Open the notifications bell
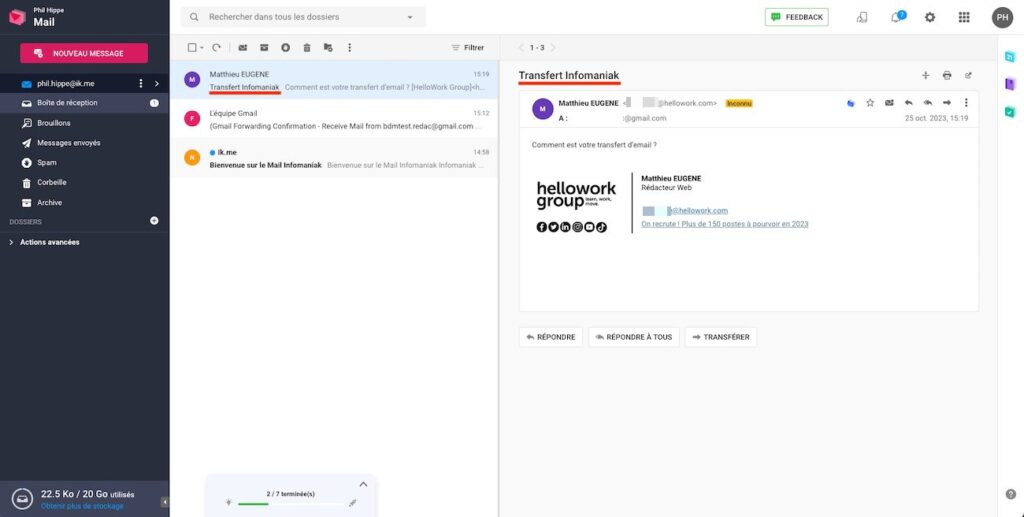The width and height of the screenshot is (1024, 517). point(897,17)
